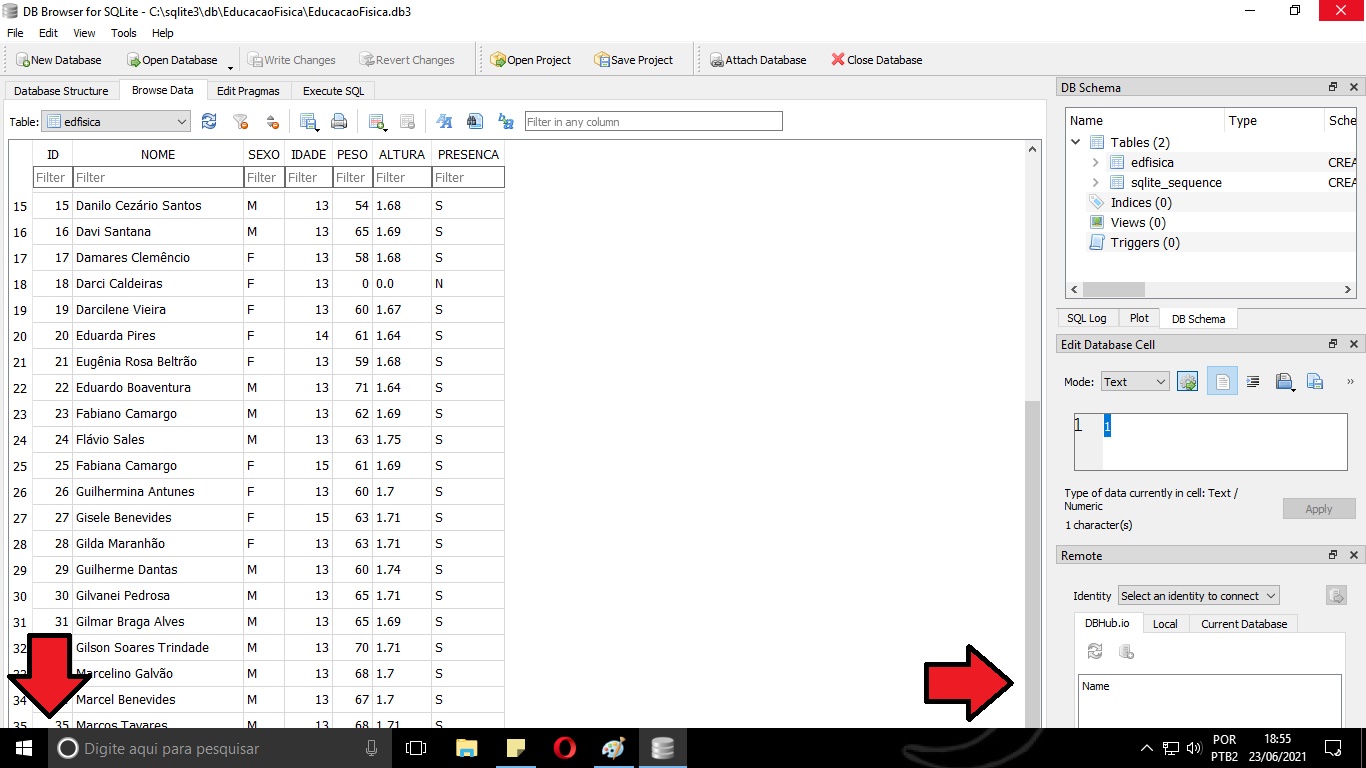The width and height of the screenshot is (1366, 768).
Task: Toggle word wrap in cell editor
Action: 1252,381
